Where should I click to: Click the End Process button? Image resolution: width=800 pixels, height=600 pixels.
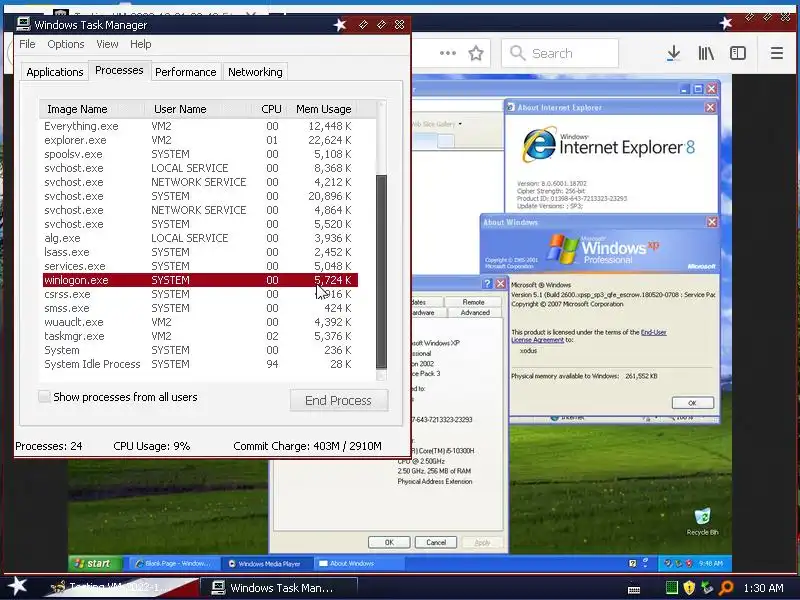[x=339, y=401]
